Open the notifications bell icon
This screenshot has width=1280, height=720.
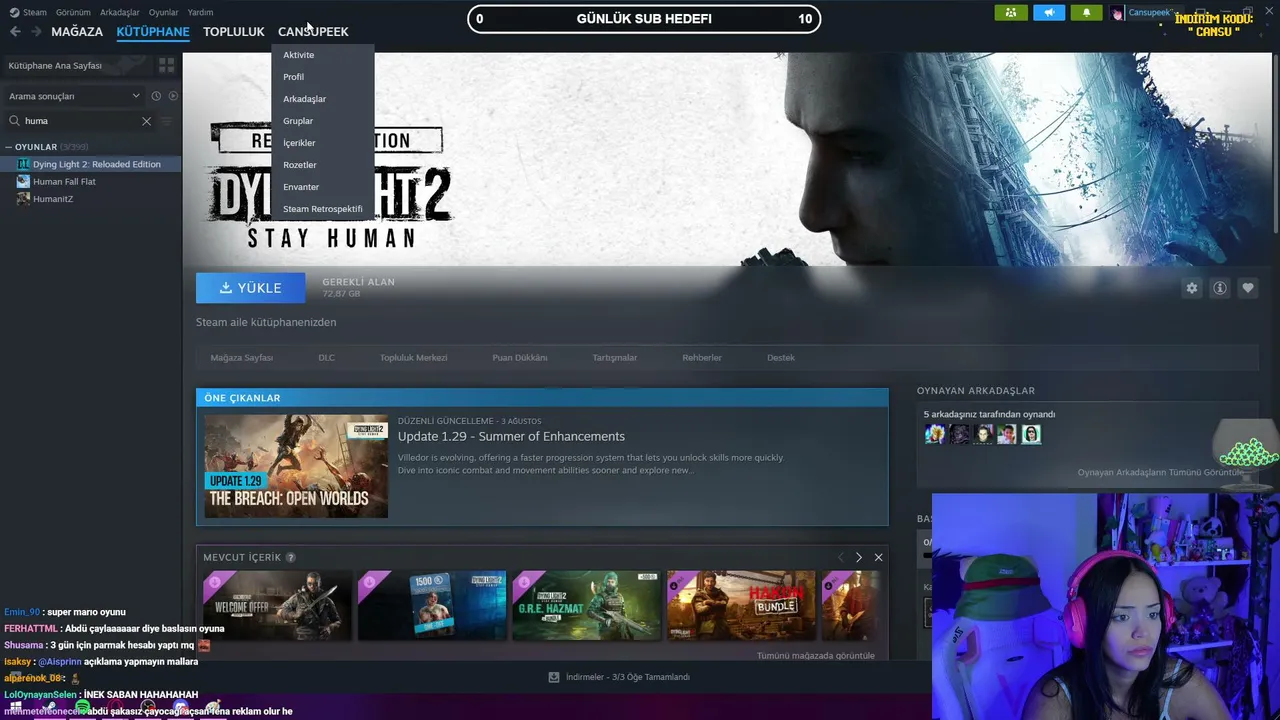tap(1086, 13)
